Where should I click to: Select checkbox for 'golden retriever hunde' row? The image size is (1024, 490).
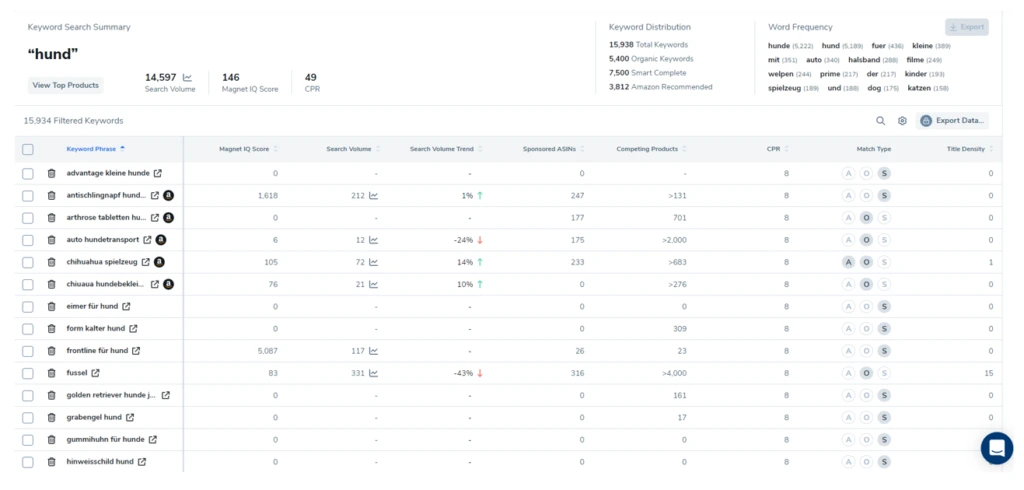(28, 395)
